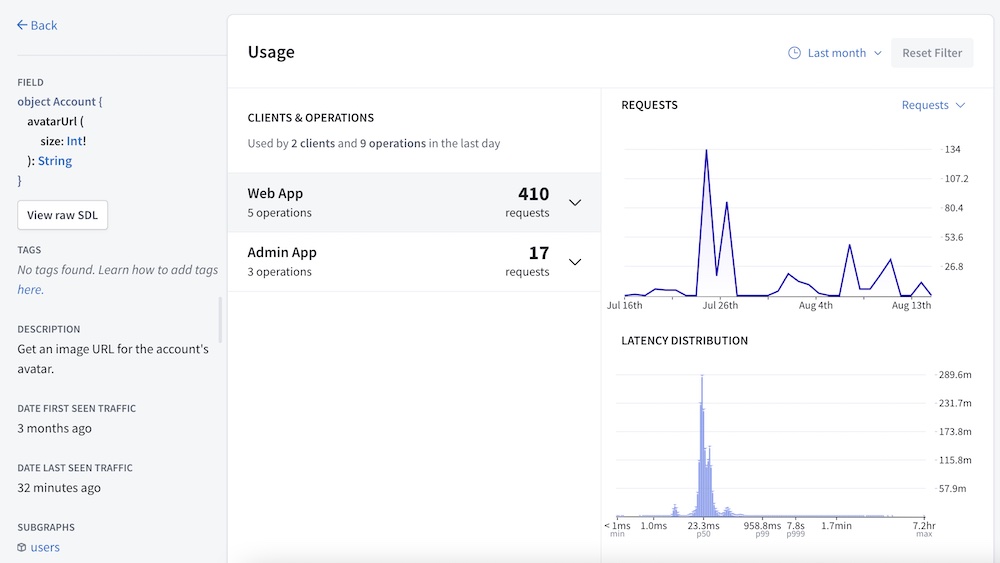Screen dimensions: 1000x563
Task: Go back using the Back arrow link
Action: point(37,26)
